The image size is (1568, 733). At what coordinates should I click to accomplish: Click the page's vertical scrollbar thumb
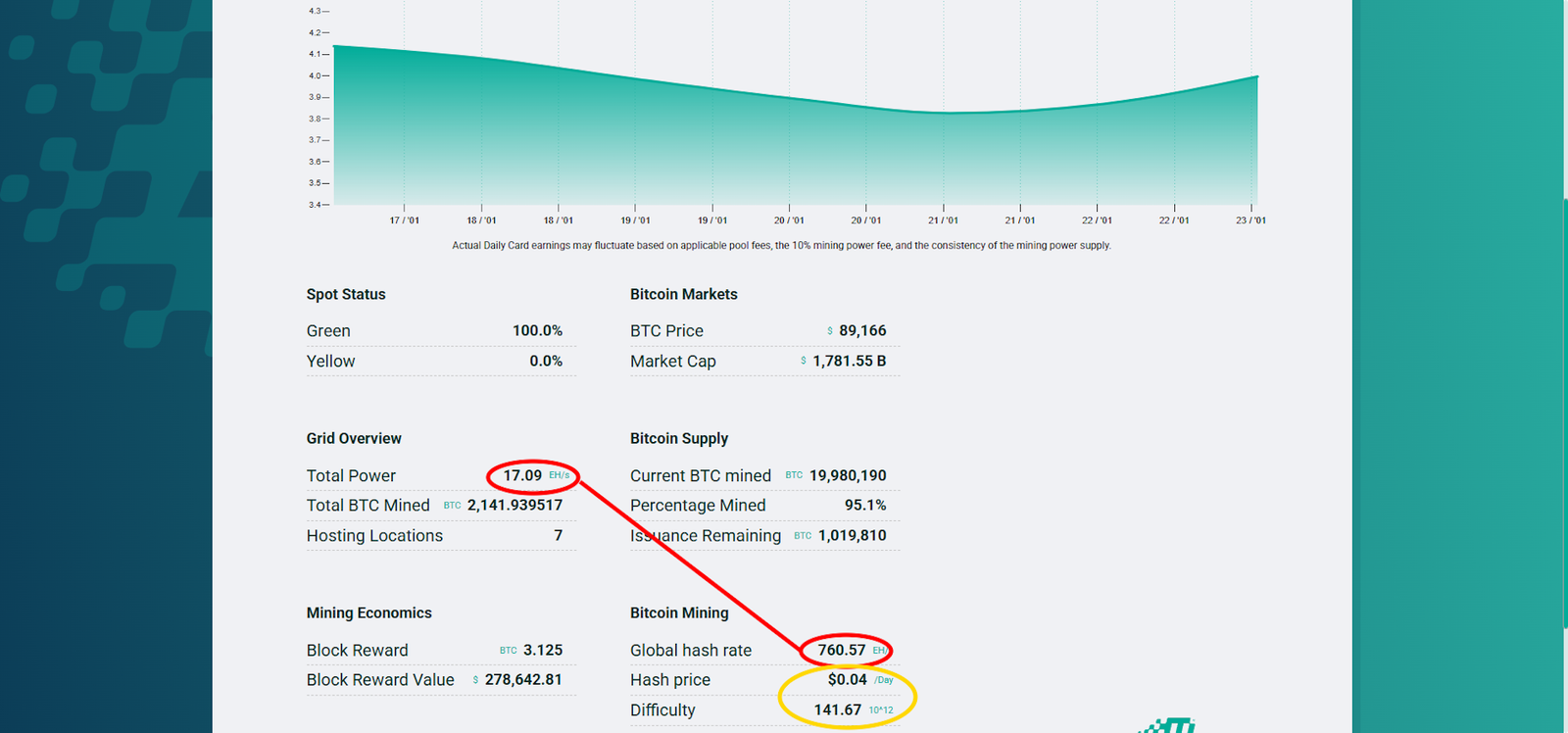(x=1564, y=412)
